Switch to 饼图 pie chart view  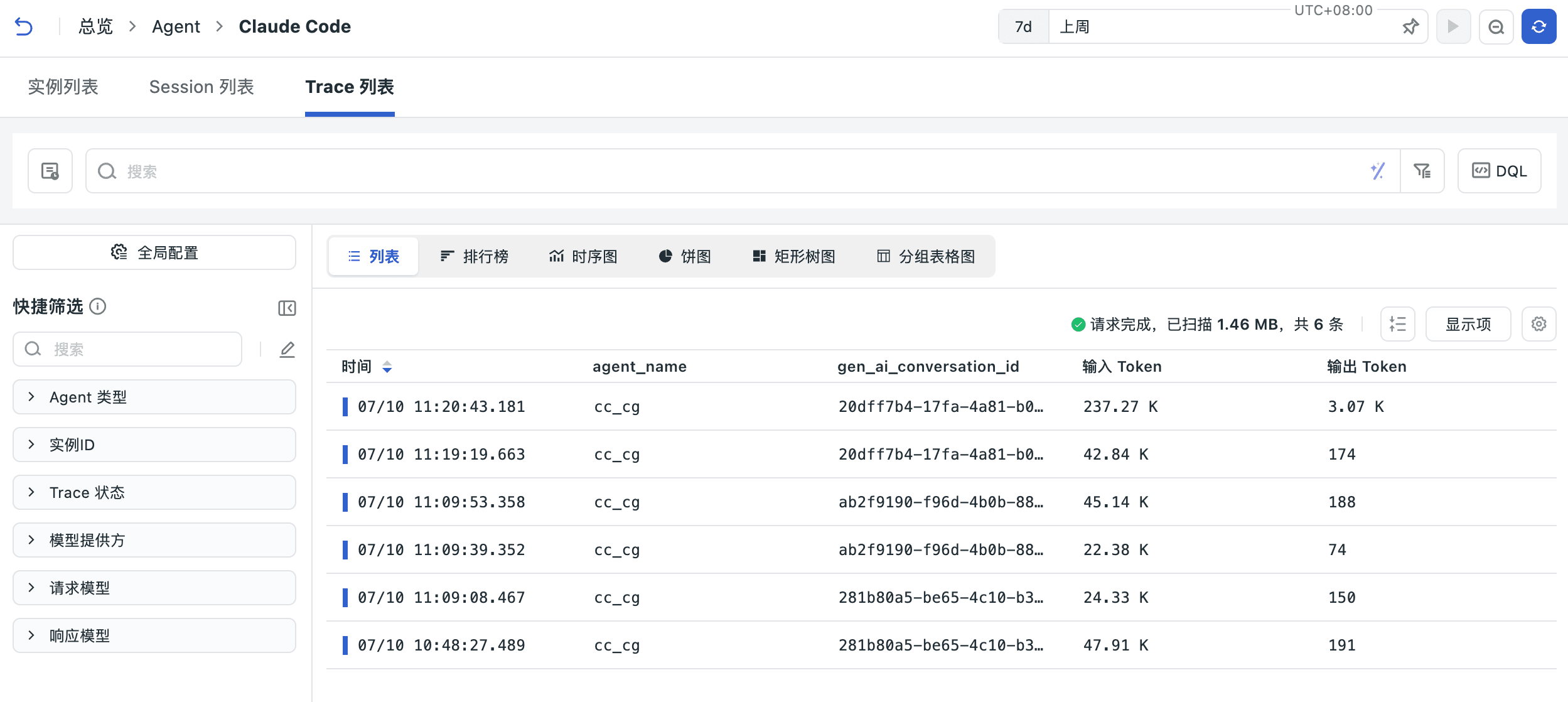tap(685, 256)
